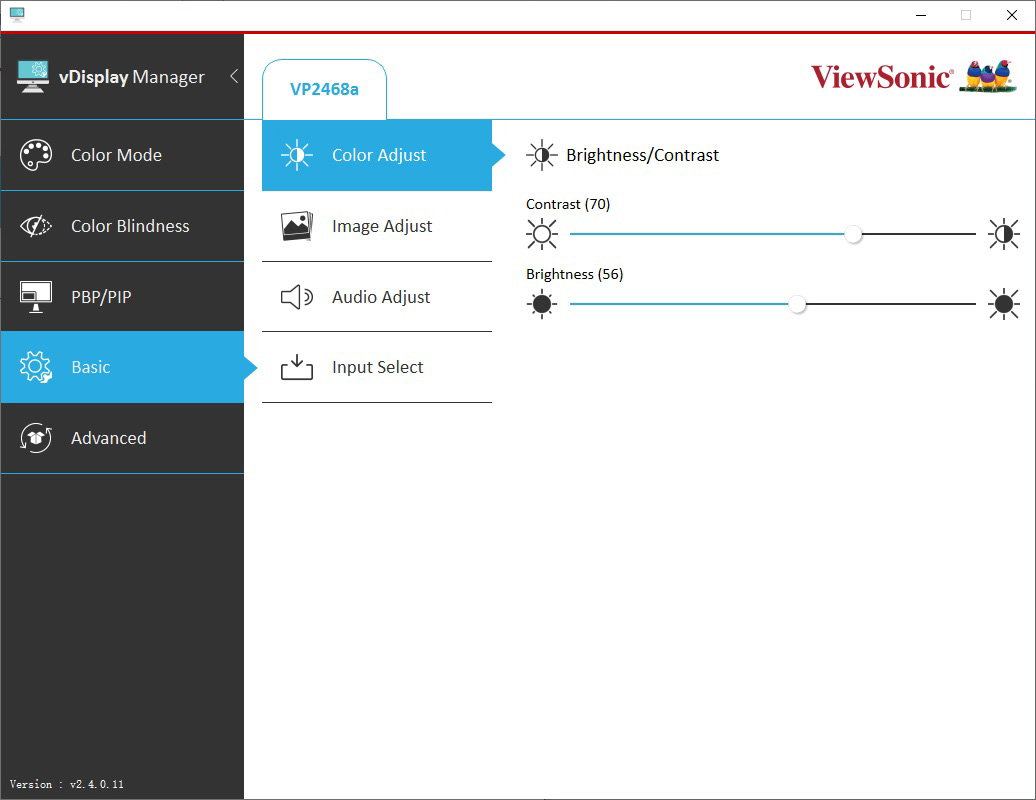Click the high contrast half-sun icon
Screen dimensions: 1036x800
click(1003, 234)
